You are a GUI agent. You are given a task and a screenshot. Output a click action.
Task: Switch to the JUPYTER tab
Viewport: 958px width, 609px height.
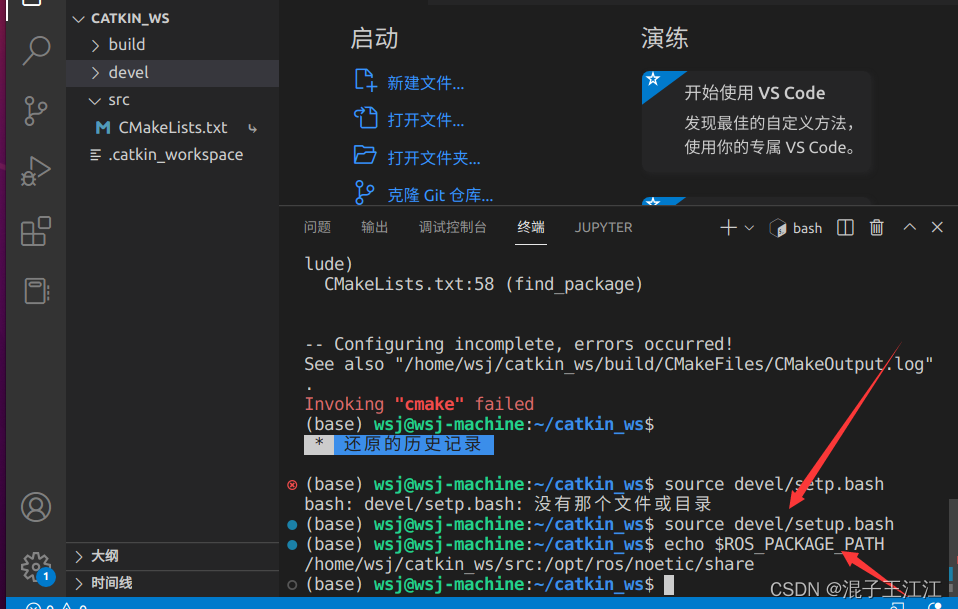603,227
